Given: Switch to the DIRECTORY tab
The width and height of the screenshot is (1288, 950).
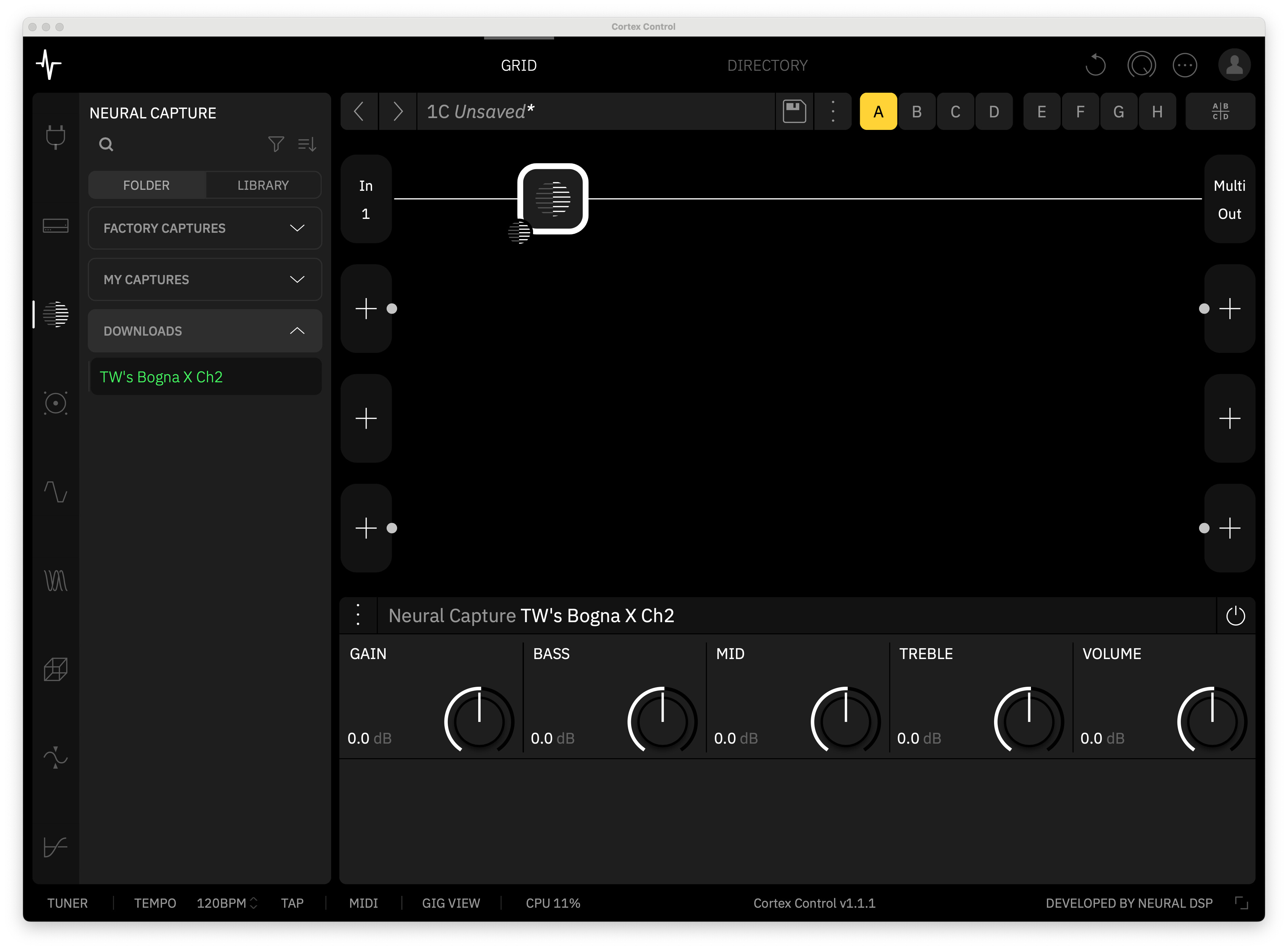Looking at the screenshot, I should [767, 66].
